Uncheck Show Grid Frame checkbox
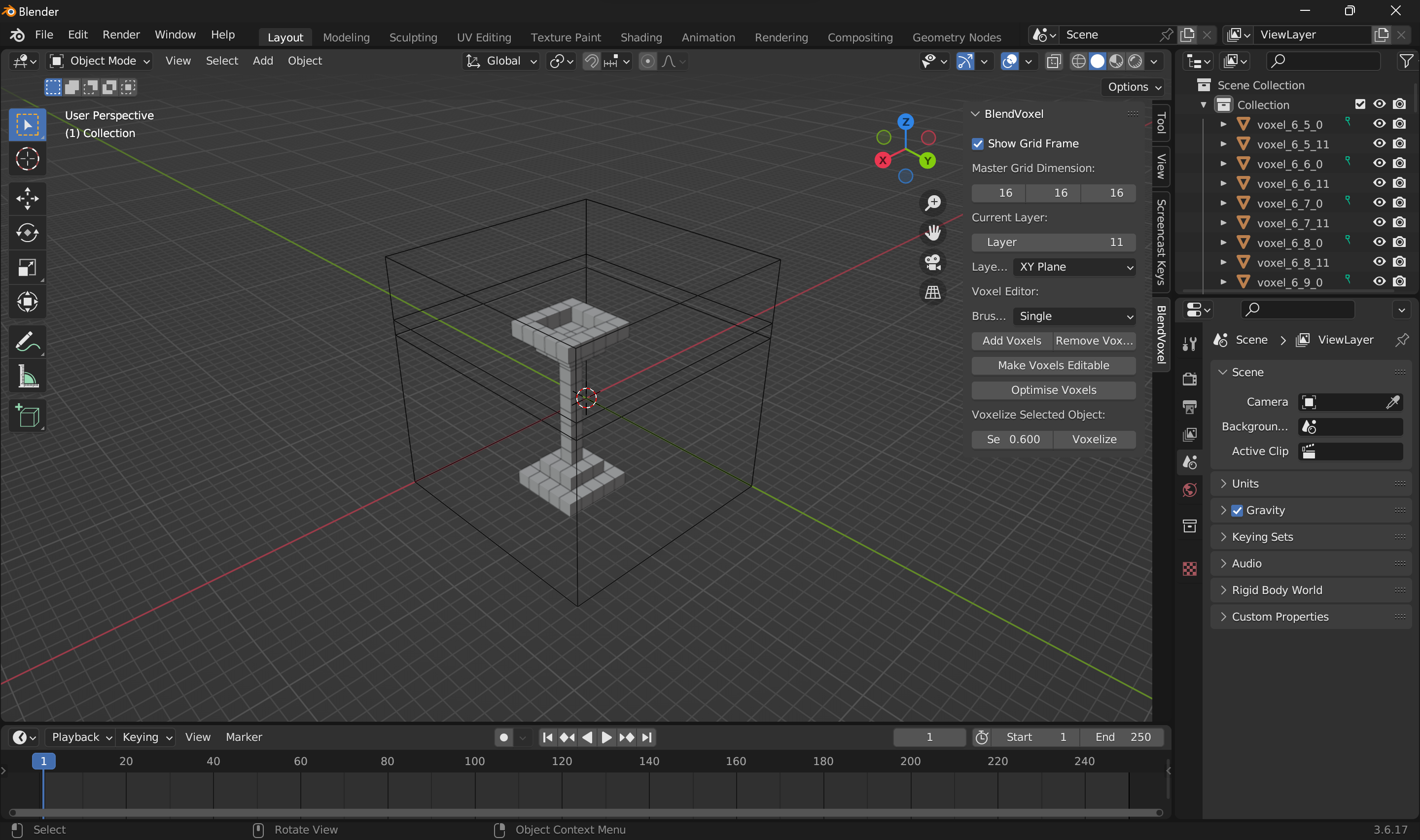This screenshot has width=1420, height=840. tap(977, 144)
